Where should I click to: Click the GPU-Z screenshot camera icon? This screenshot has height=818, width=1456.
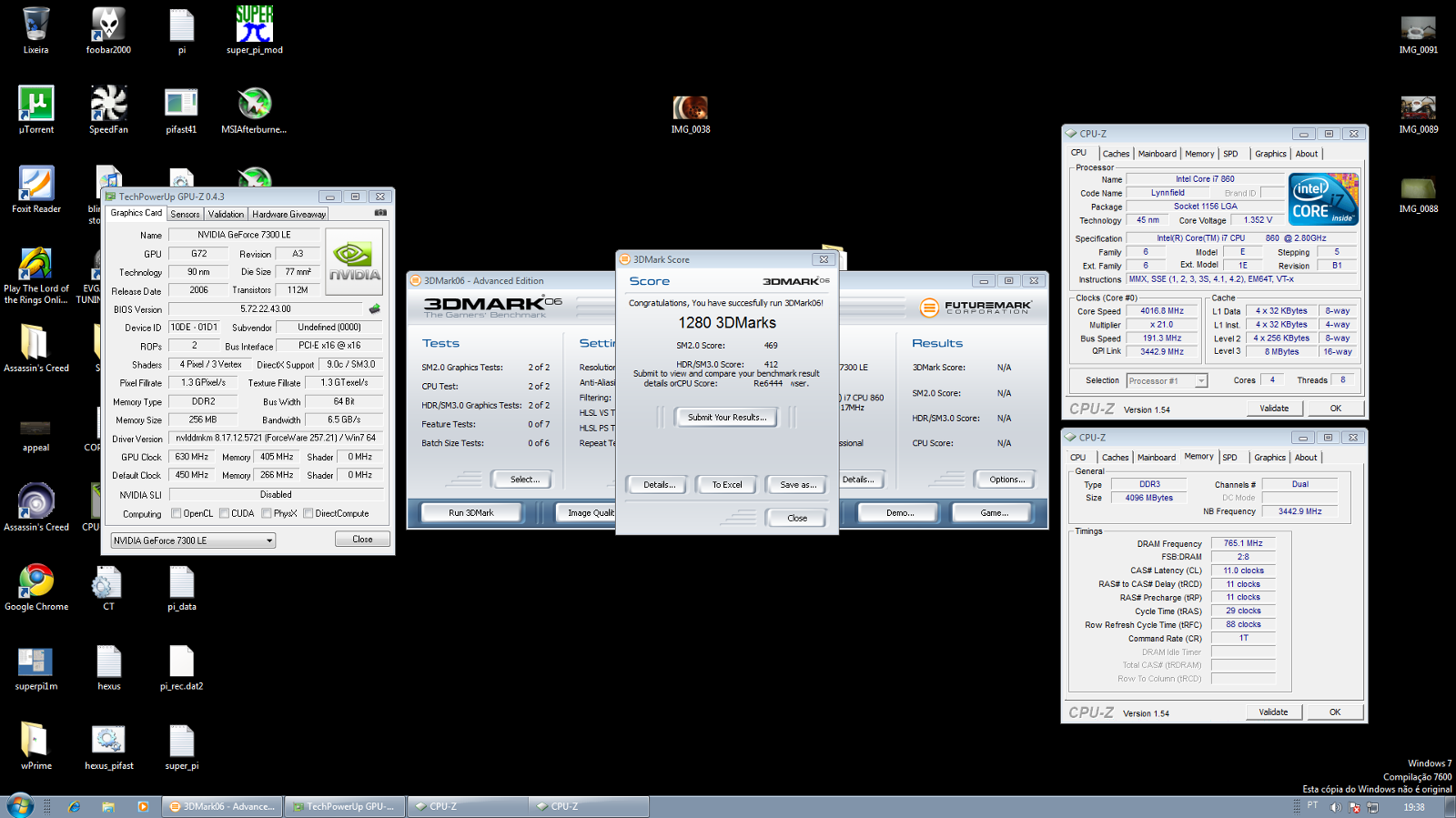click(380, 213)
